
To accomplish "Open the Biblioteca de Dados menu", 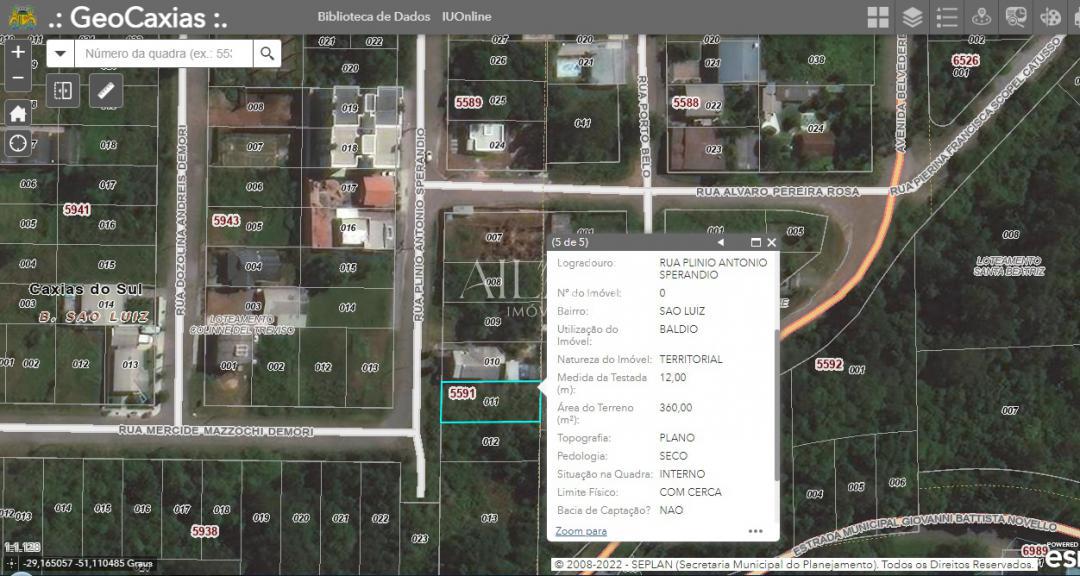I will (x=374, y=16).
